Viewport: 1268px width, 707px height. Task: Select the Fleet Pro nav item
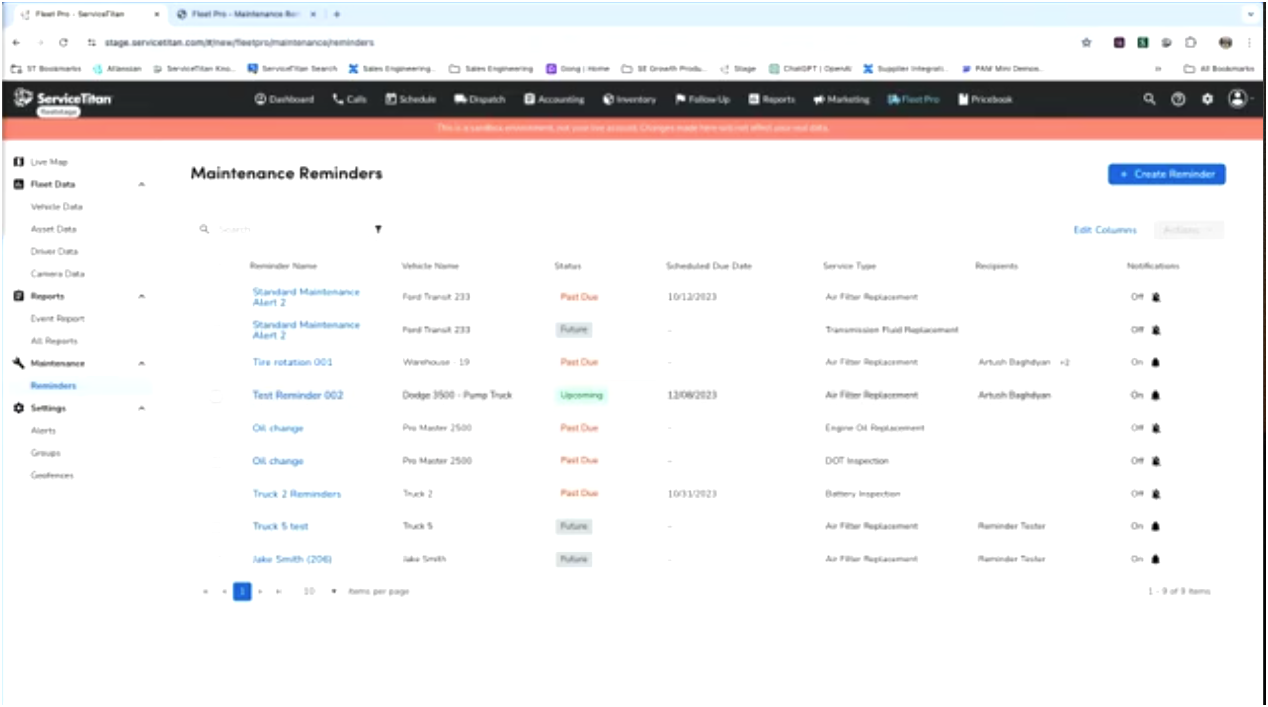pyautogui.click(x=914, y=100)
